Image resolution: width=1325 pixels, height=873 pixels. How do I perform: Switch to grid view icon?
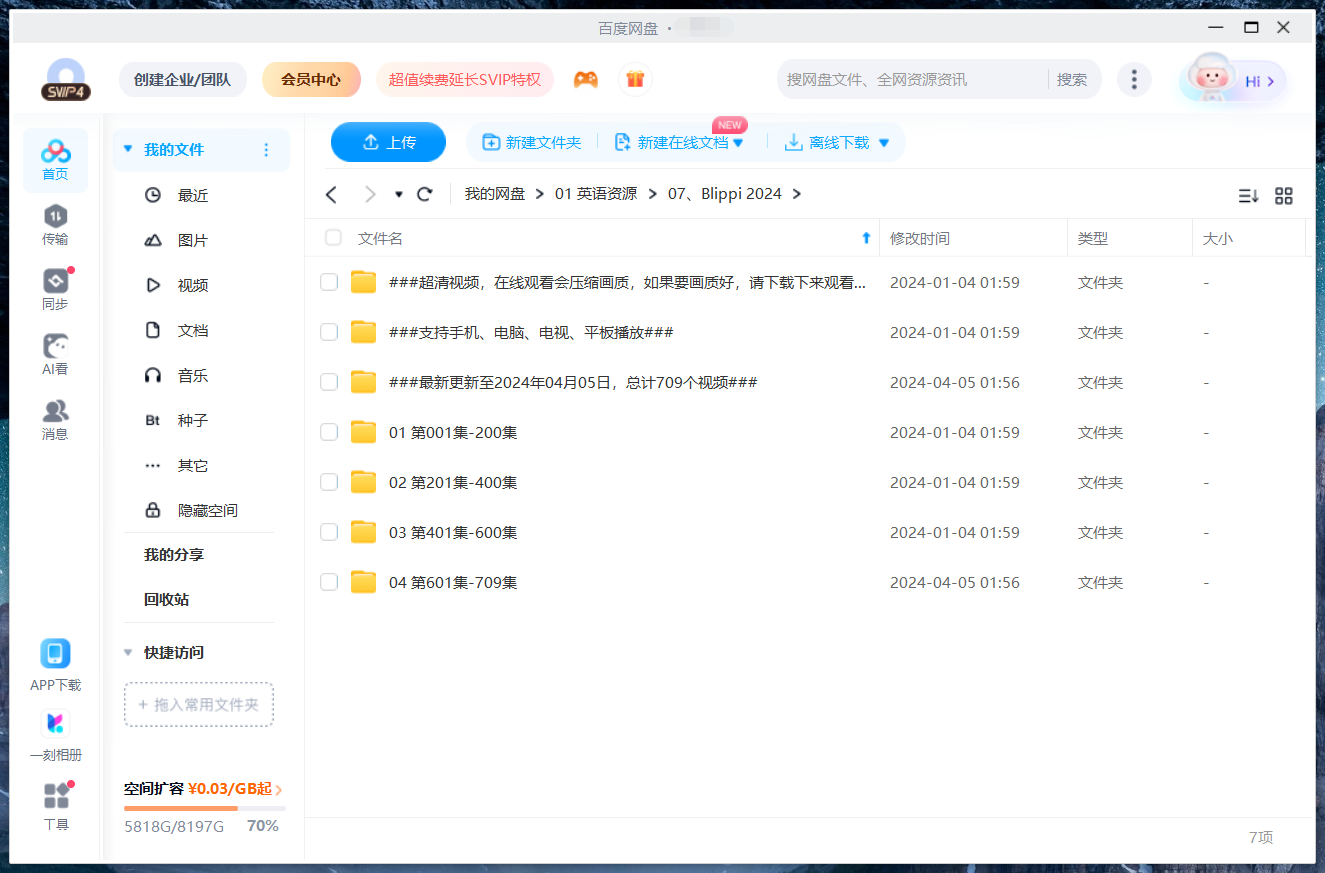click(1284, 196)
